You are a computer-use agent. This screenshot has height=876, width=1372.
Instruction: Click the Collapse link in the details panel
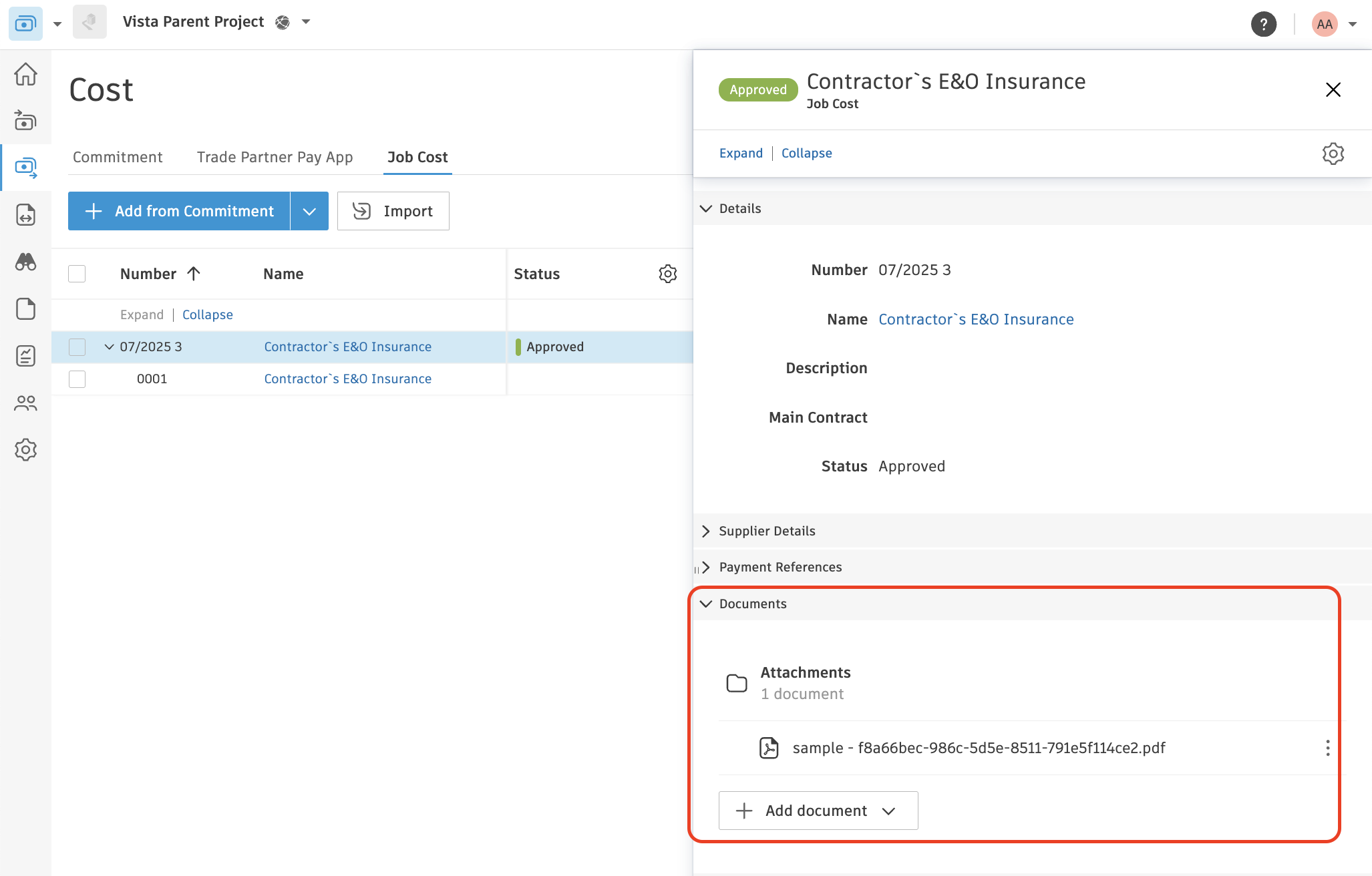click(x=806, y=153)
